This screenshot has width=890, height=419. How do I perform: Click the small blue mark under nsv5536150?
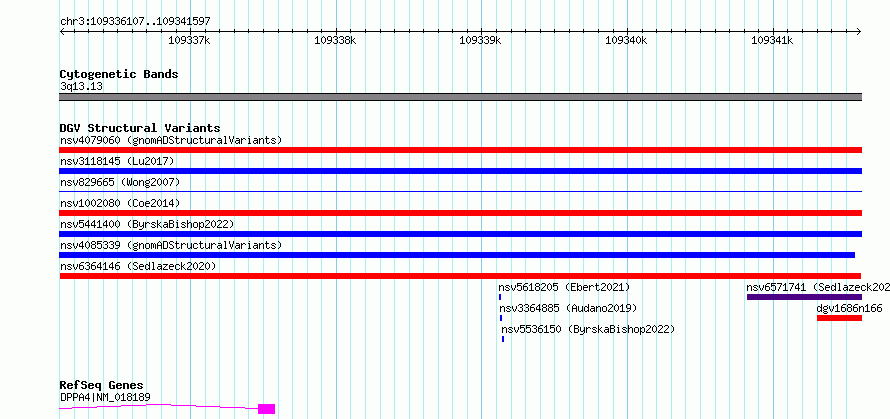click(503, 339)
